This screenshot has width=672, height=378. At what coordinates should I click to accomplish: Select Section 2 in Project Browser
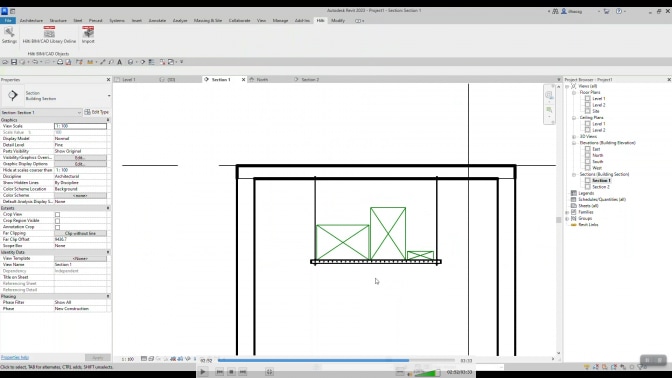(601, 187)
